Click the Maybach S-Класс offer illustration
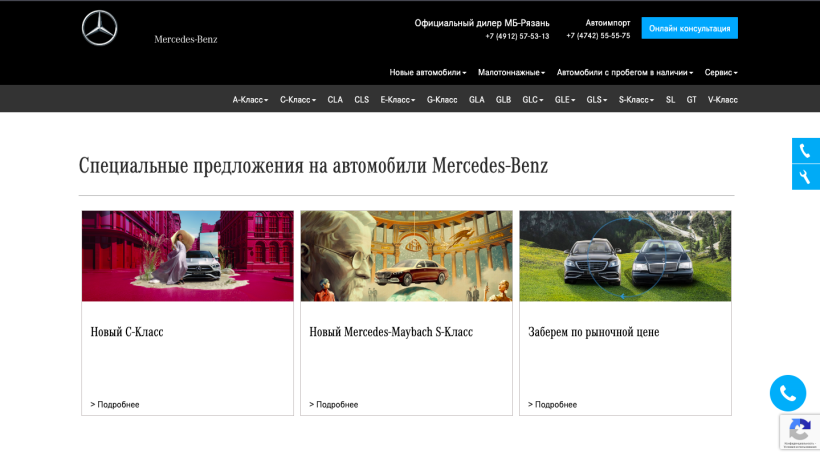The width and height of the screenshot is (820, 457). pos(406,256)
